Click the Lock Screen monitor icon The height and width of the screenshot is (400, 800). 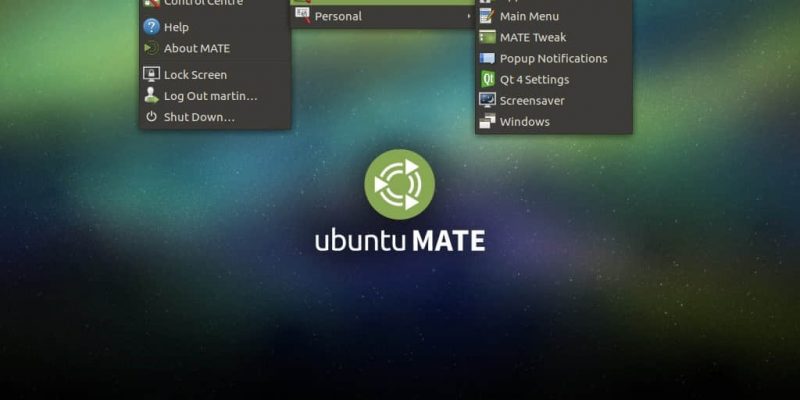[151, 74]
